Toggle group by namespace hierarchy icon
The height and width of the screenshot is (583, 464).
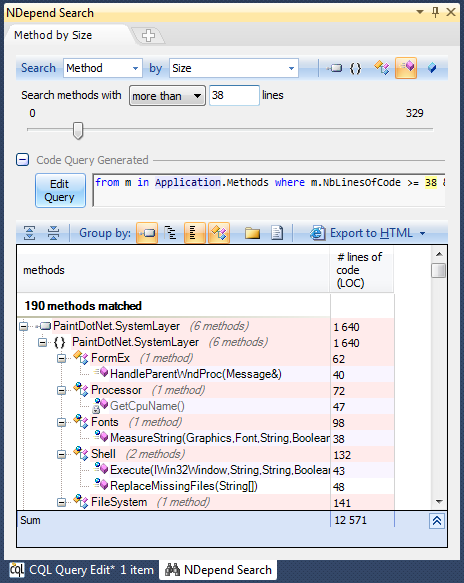(x=170, y=233)
